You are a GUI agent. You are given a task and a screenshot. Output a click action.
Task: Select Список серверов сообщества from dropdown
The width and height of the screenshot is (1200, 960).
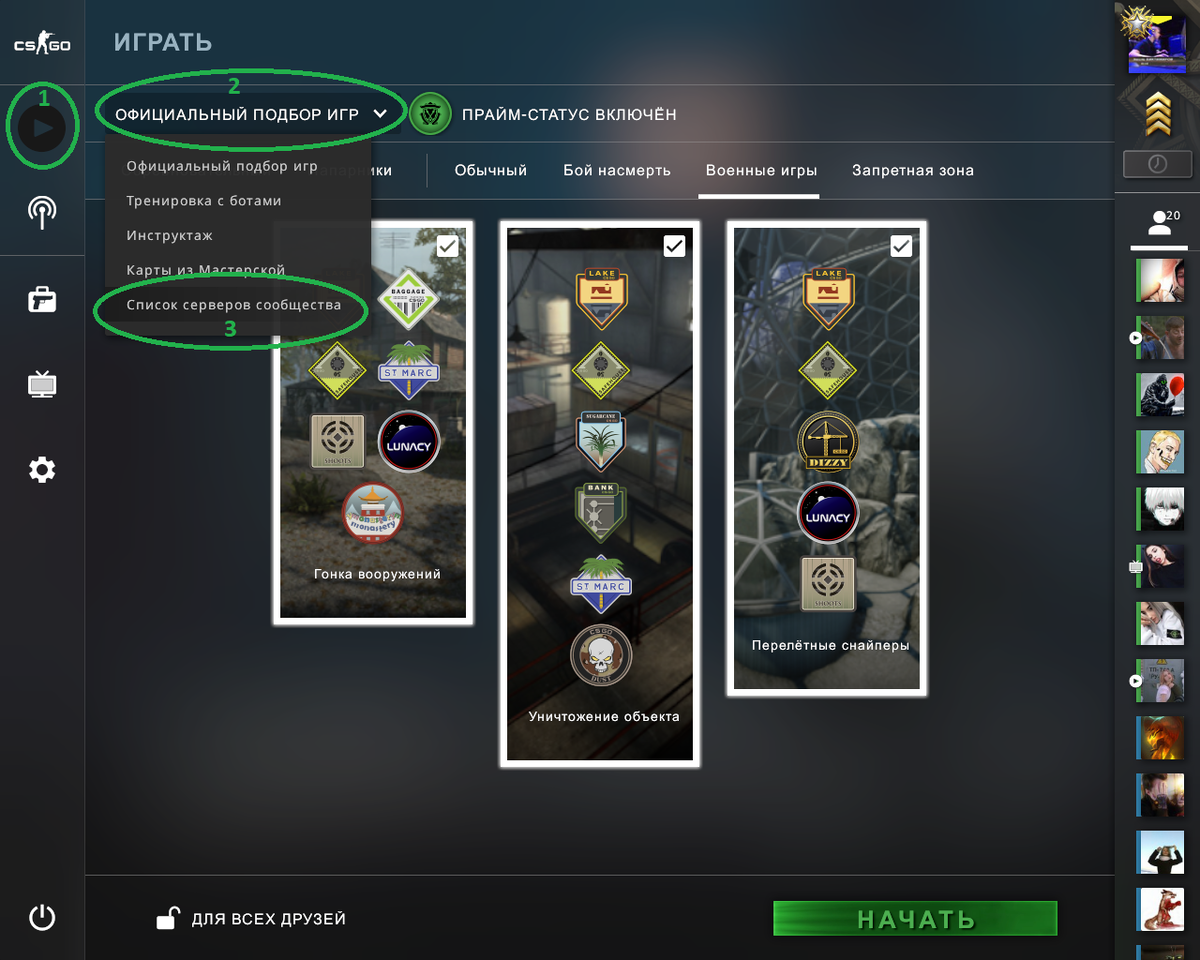234,305
